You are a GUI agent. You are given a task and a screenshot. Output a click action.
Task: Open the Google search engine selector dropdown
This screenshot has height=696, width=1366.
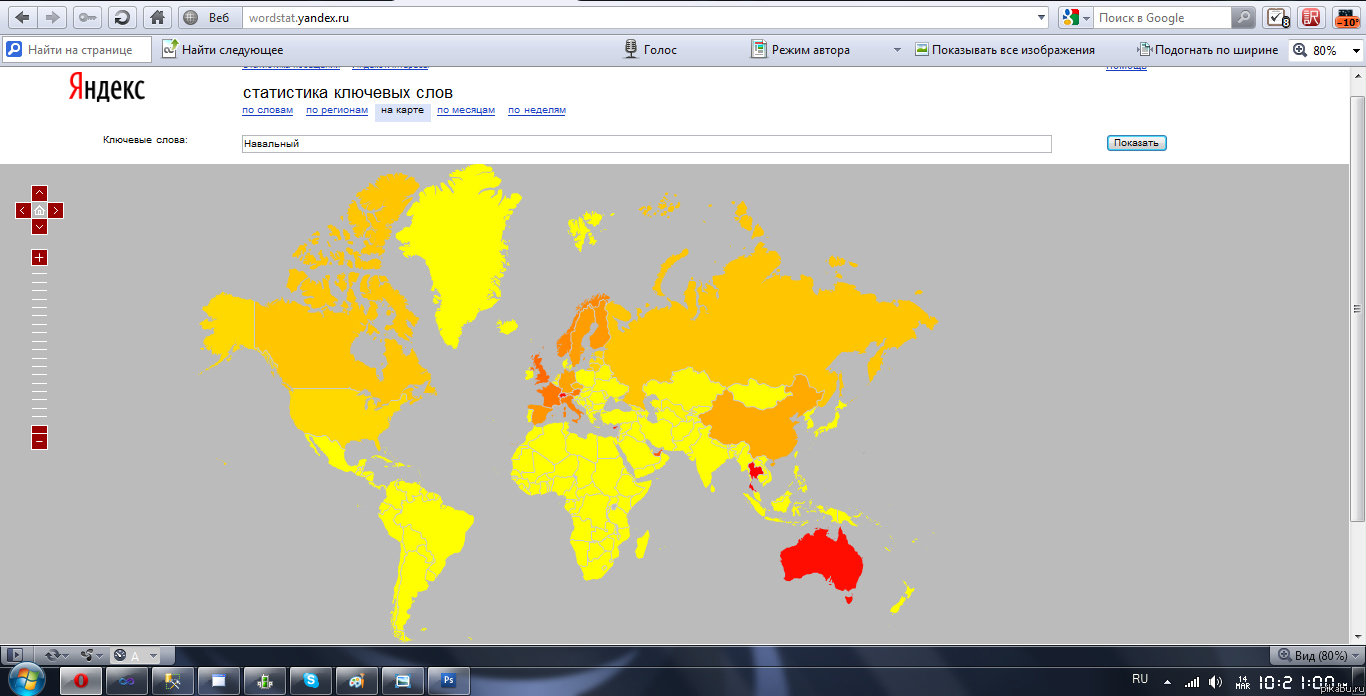coord(1076,17)
